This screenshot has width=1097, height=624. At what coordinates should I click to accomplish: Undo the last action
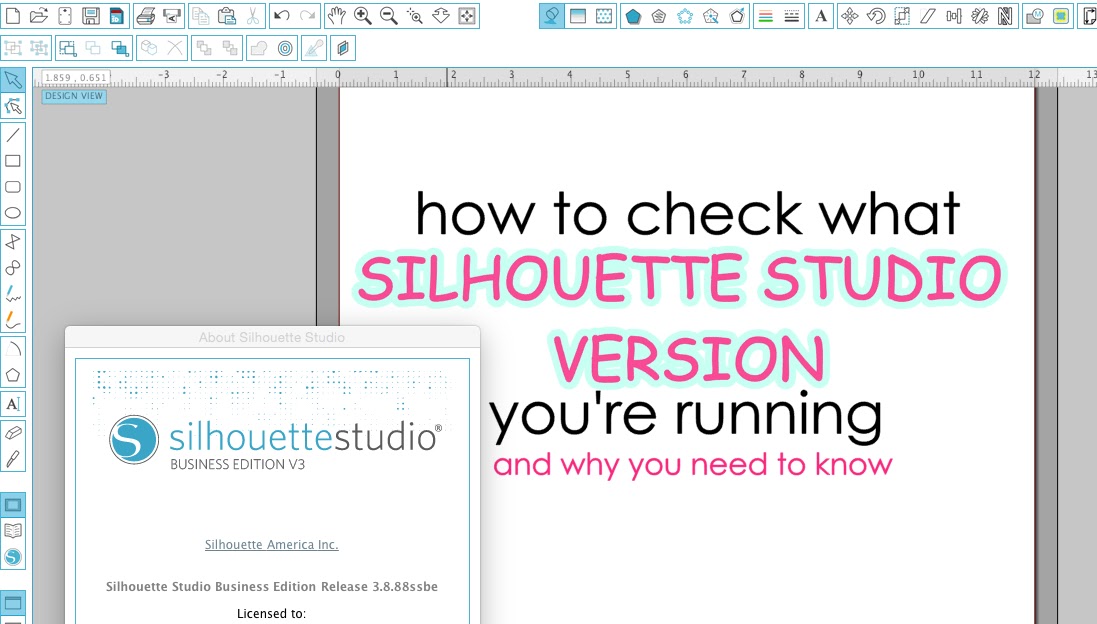pos(281,15)
